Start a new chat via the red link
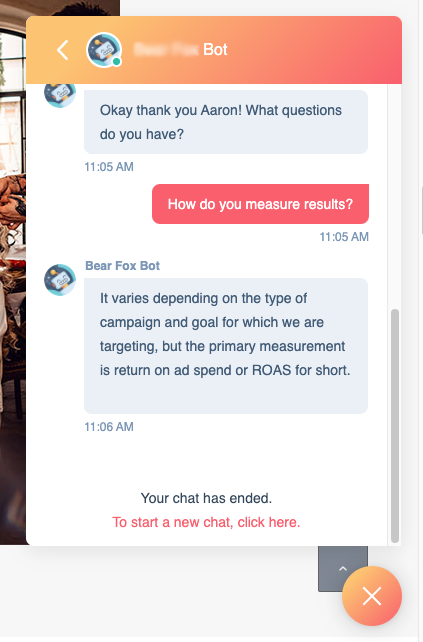 pyautogui.click(x=206, y=522)
